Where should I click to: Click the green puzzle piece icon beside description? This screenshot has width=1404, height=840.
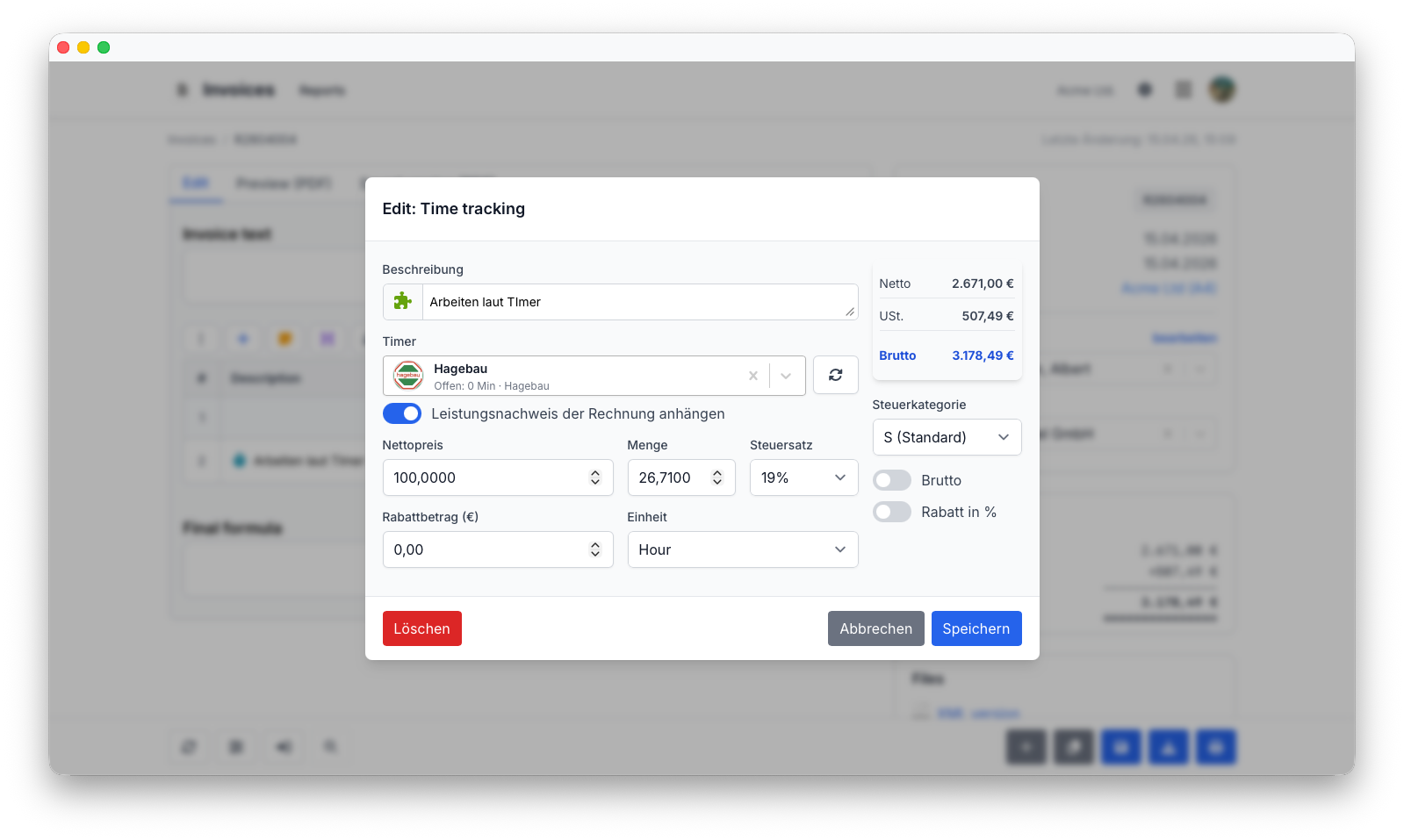coord(403,302)
